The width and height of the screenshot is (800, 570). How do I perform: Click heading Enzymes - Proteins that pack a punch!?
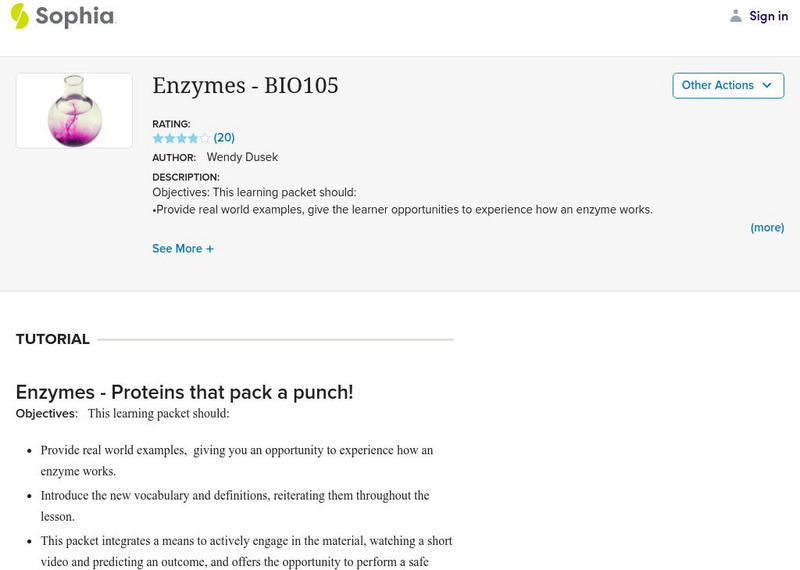coord(185,392)
